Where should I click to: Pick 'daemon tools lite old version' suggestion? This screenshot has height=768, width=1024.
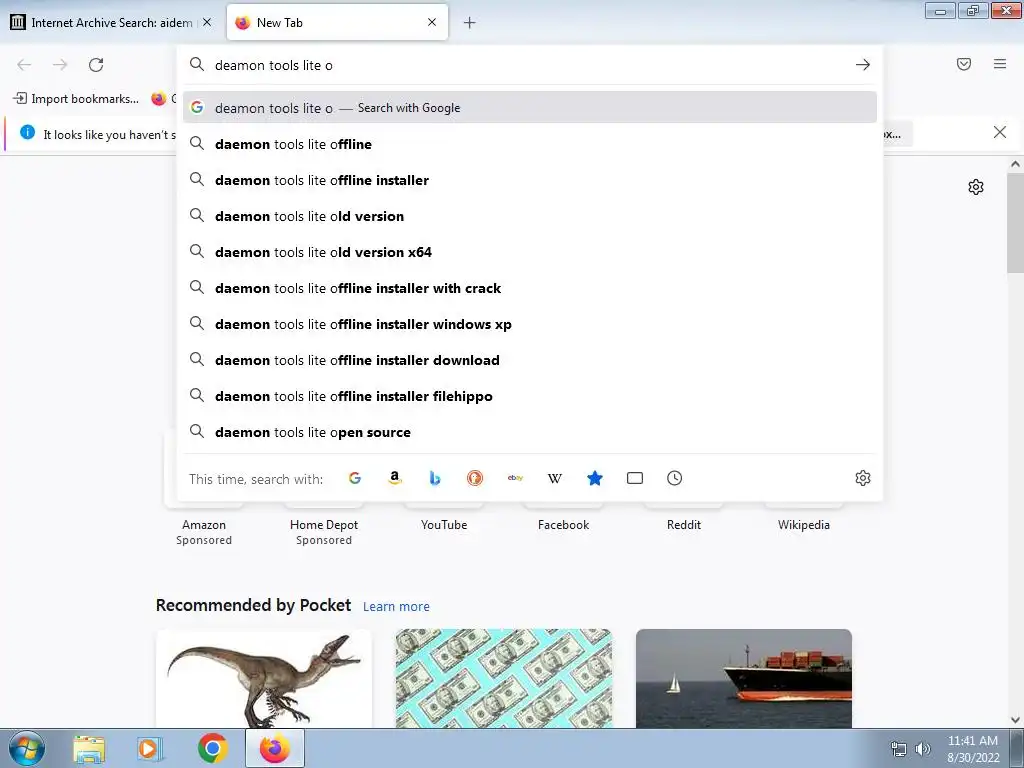pyautogui.click(x=530, y=216)
